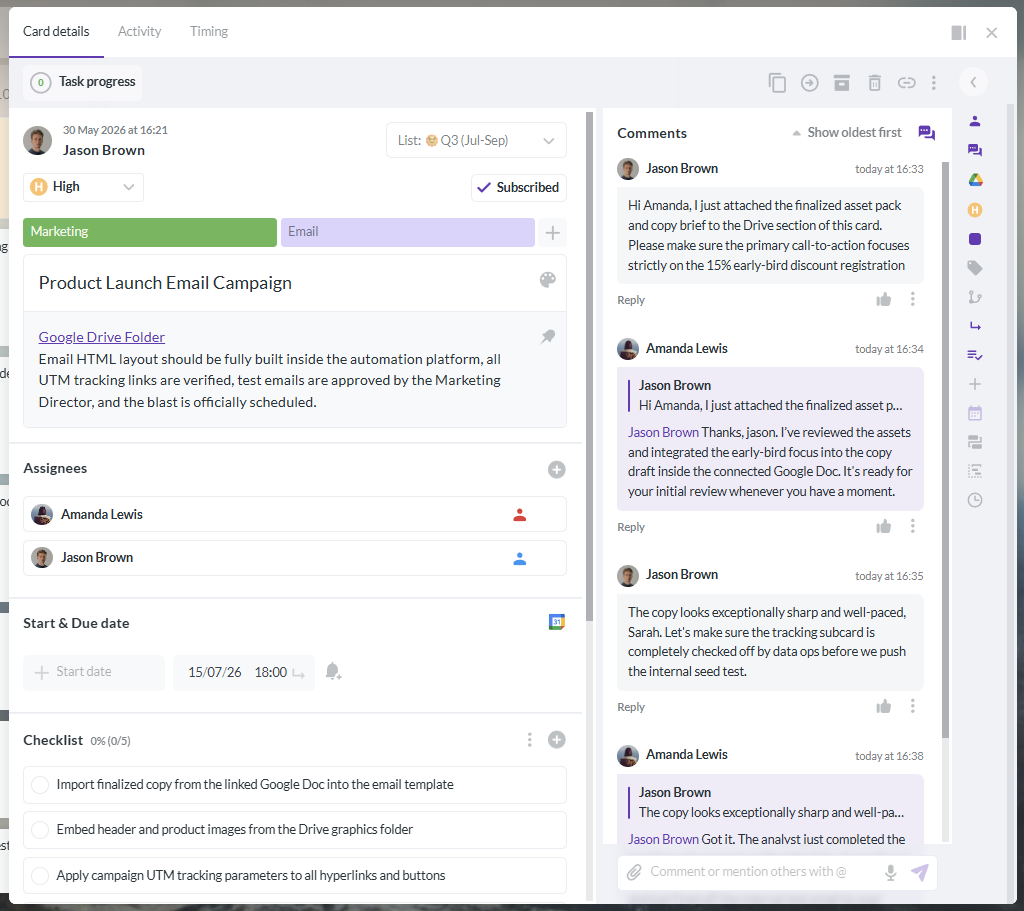This screenshot has height=911, width=1024.
Task: Check 'Apply campaign UTM tracking' checklist item
Action: (x=40, y=876)
